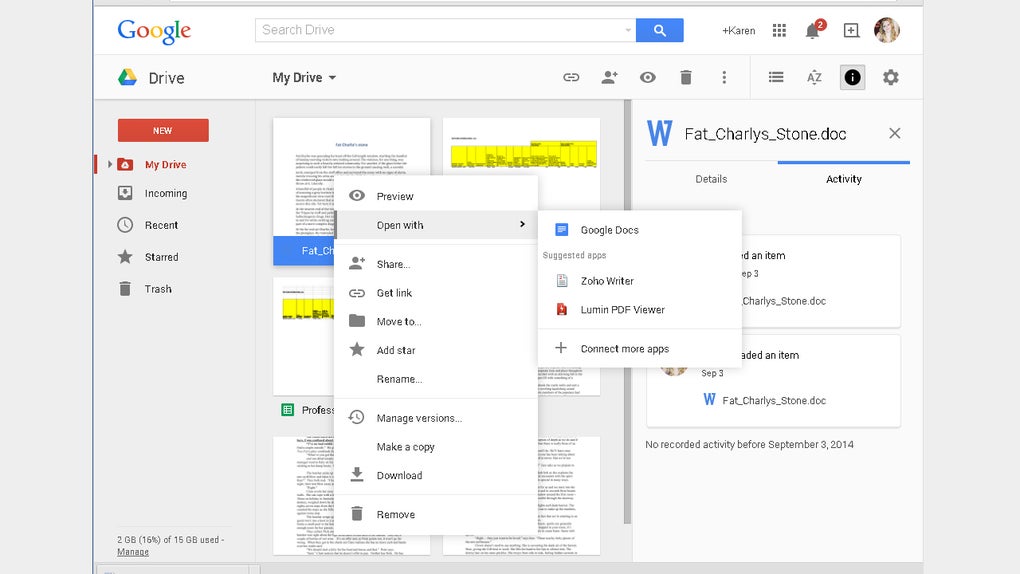Close the file details panel
Image resolution: width=1020 pixels, height=574 pixels.
tap(894, 133)
